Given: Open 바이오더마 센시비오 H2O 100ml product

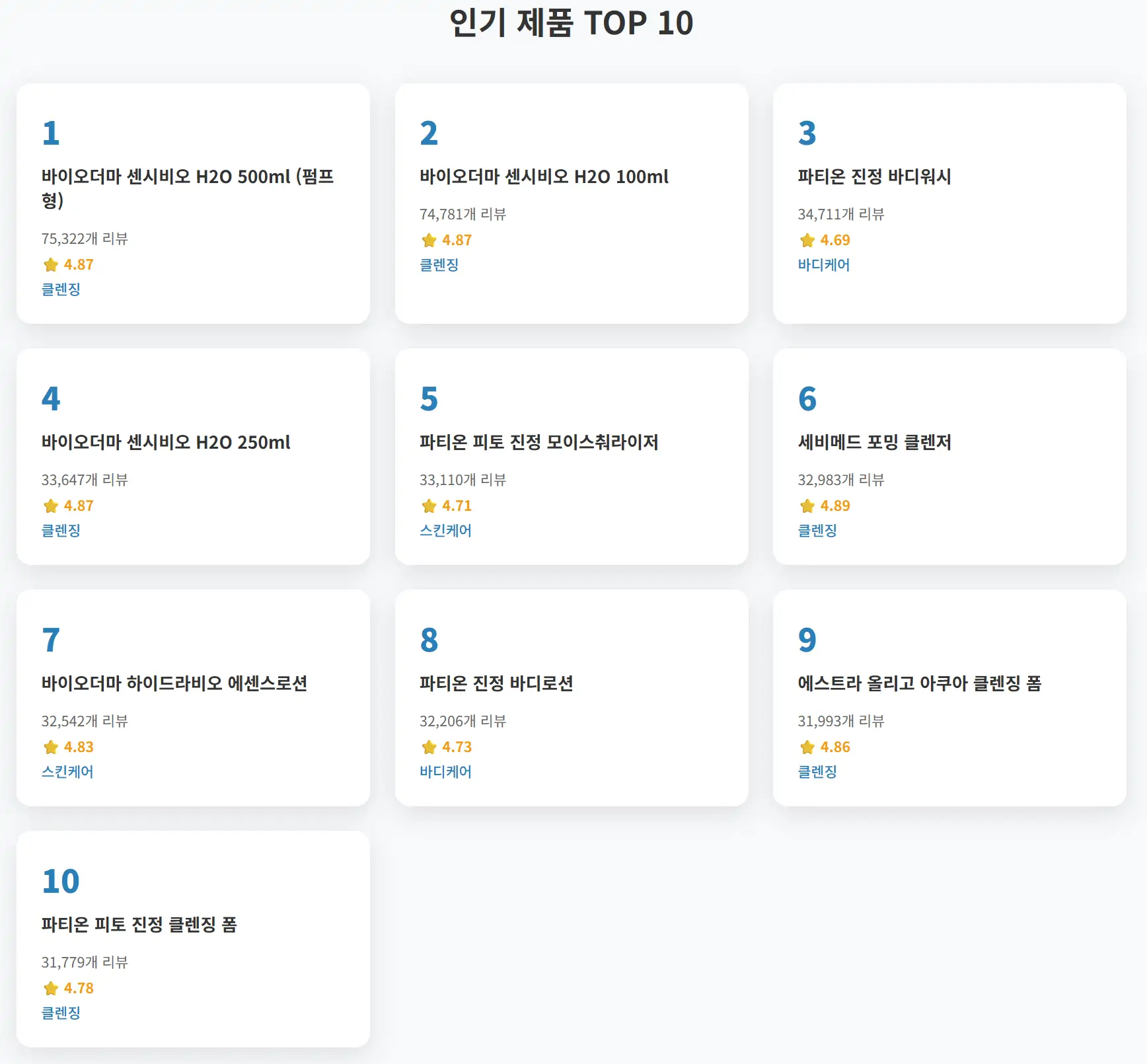Looking at the screenshot, I should 544,176.
